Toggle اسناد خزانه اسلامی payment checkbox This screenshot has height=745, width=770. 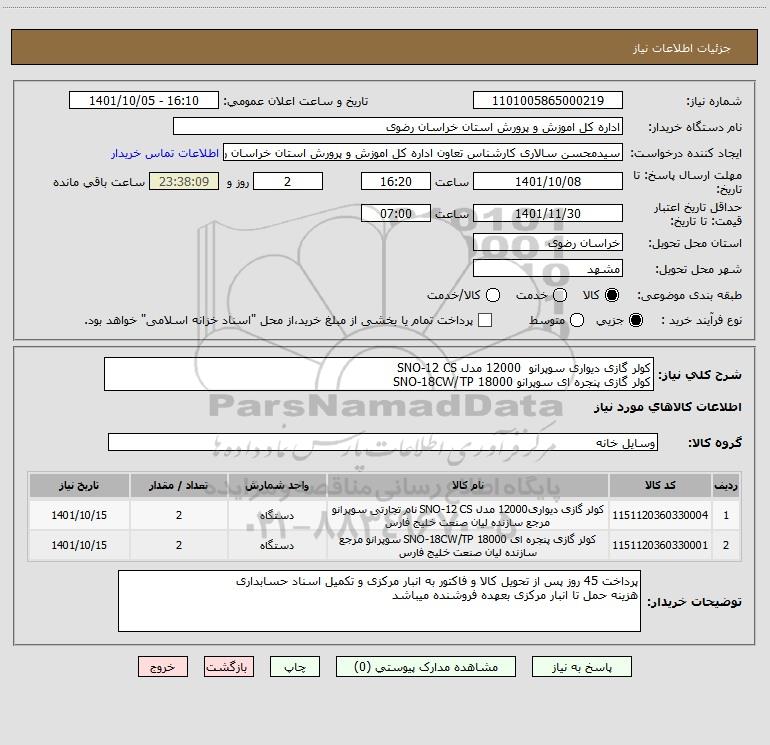485,320
